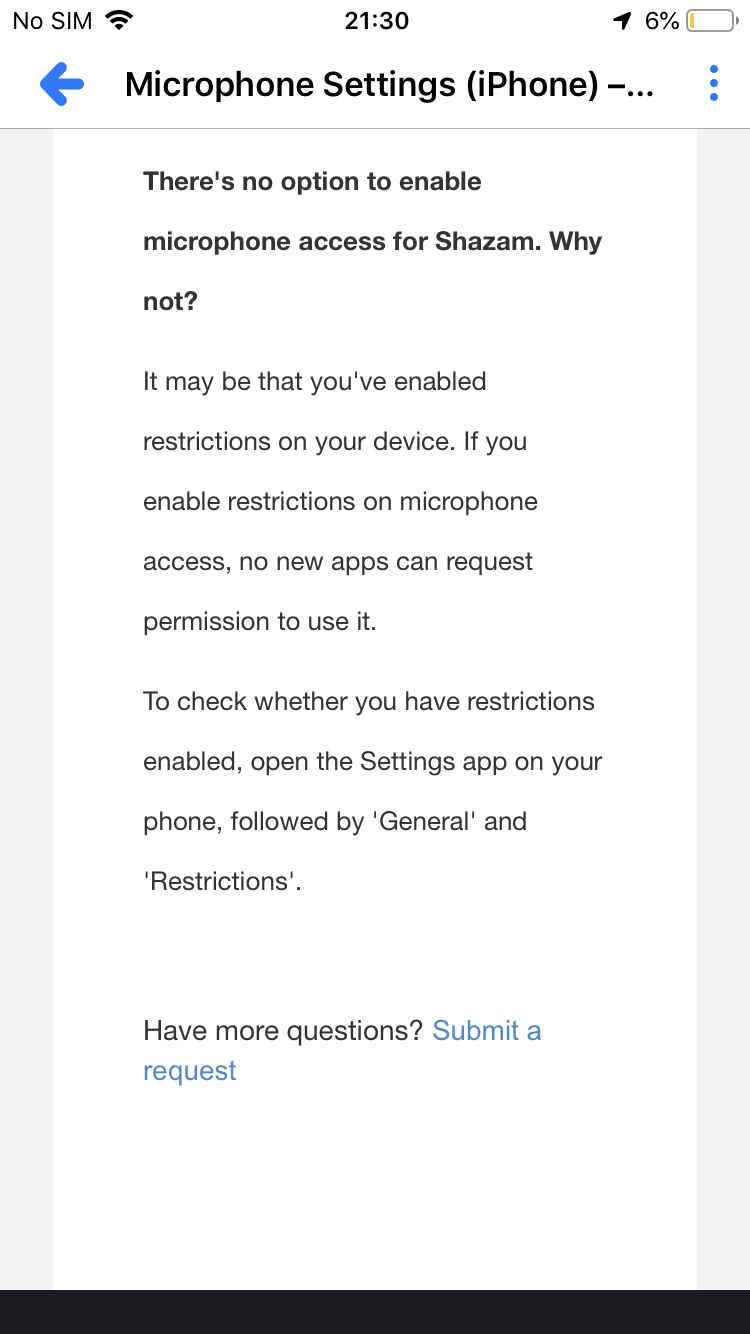
Task: Tap the battery indicator icon
Action: (x=711, y=20)
